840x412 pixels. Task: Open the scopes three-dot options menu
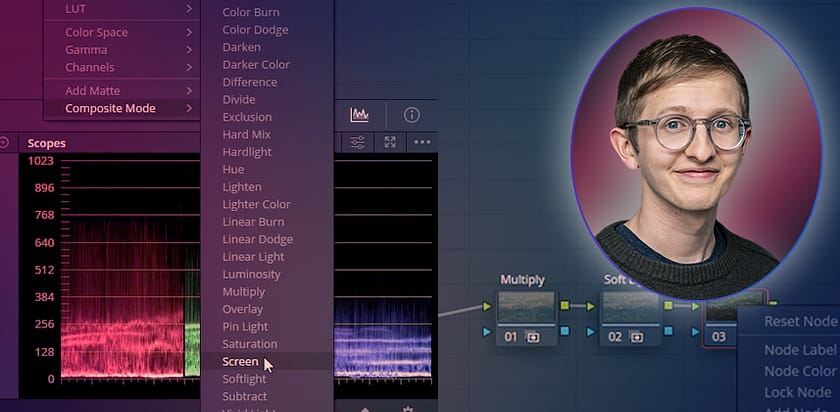click(422, 143)
